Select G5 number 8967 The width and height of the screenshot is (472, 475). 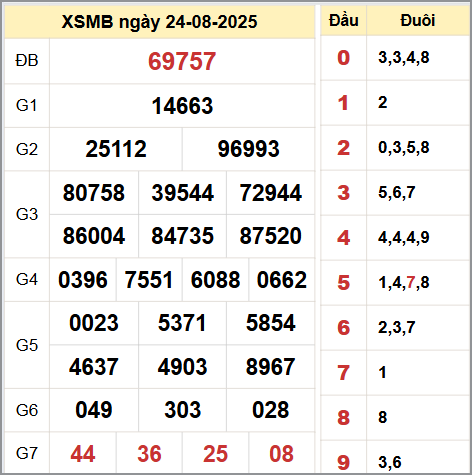pyautogui.click(x=271, y=367)
